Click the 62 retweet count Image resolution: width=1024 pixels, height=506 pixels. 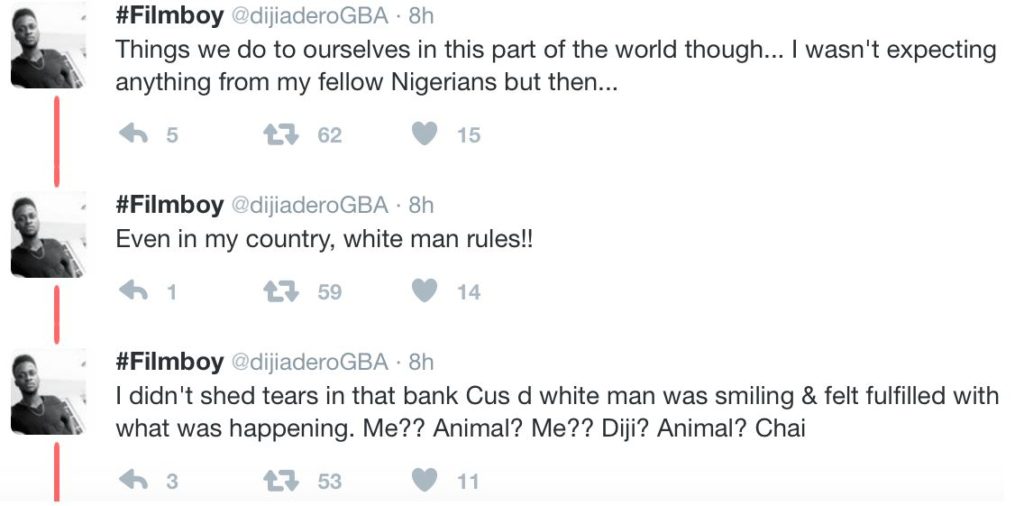330,135
